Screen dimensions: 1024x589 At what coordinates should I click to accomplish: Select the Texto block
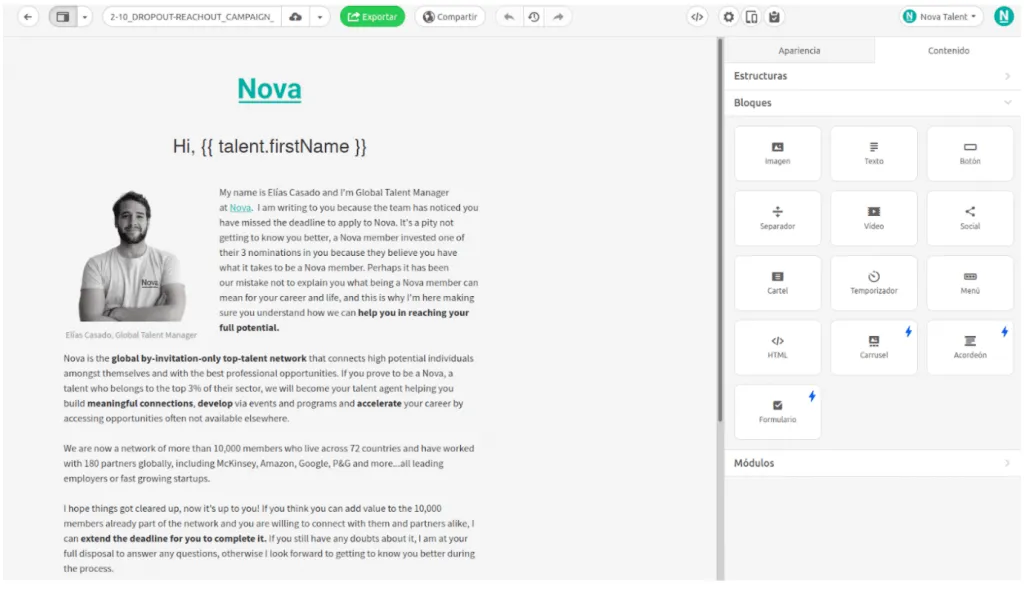click(874, 153)
